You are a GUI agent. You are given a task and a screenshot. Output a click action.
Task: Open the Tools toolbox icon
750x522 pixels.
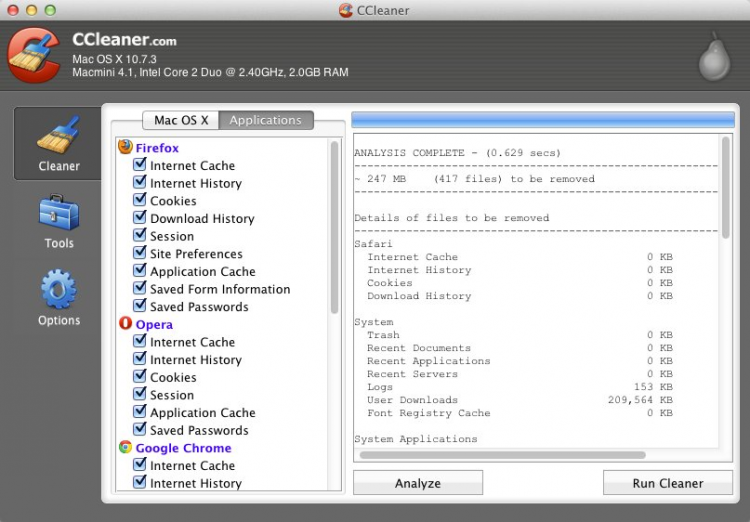tap(58, 220)
